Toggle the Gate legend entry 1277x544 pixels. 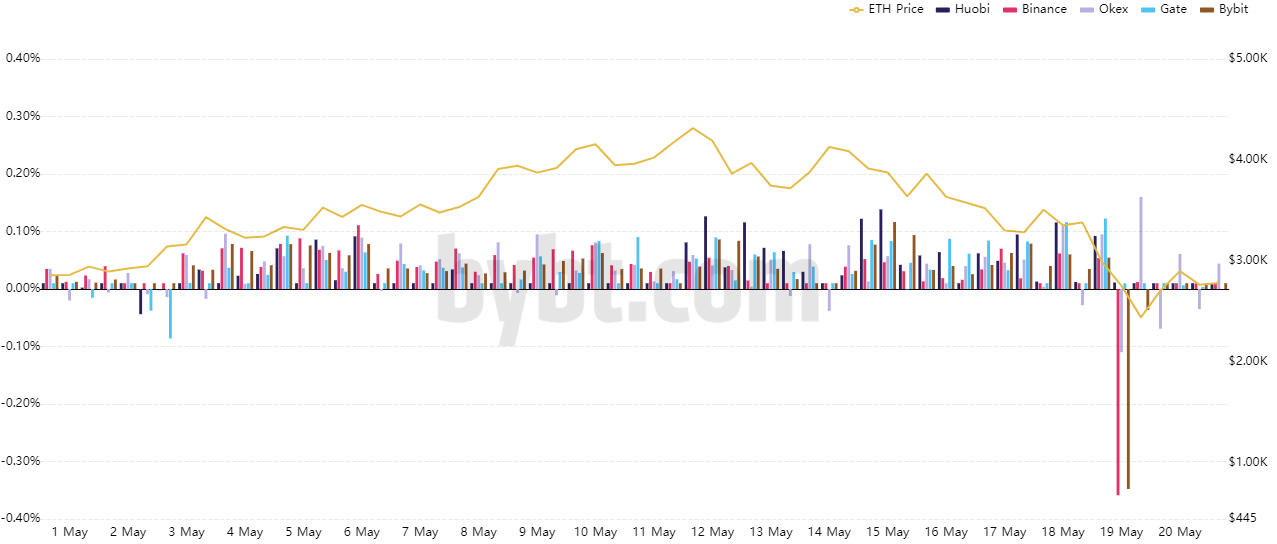point(1162,9)
